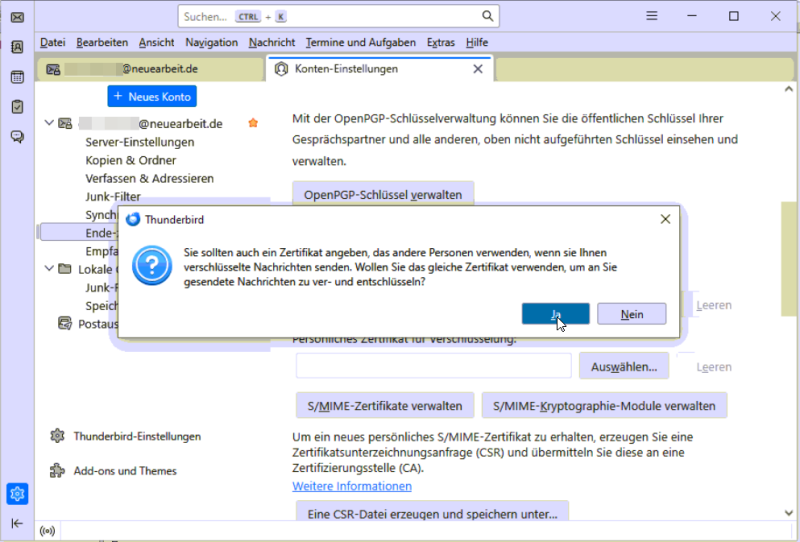Open the Navigation menu

click(211, 42)
